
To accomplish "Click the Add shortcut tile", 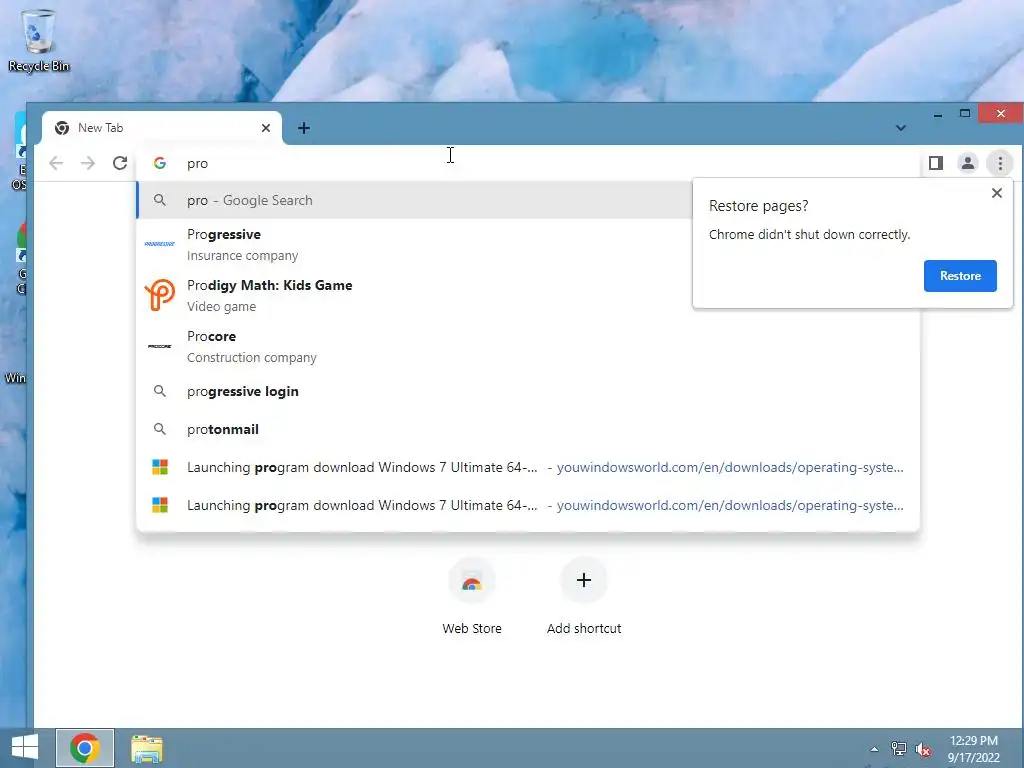I will coord(584,597).
